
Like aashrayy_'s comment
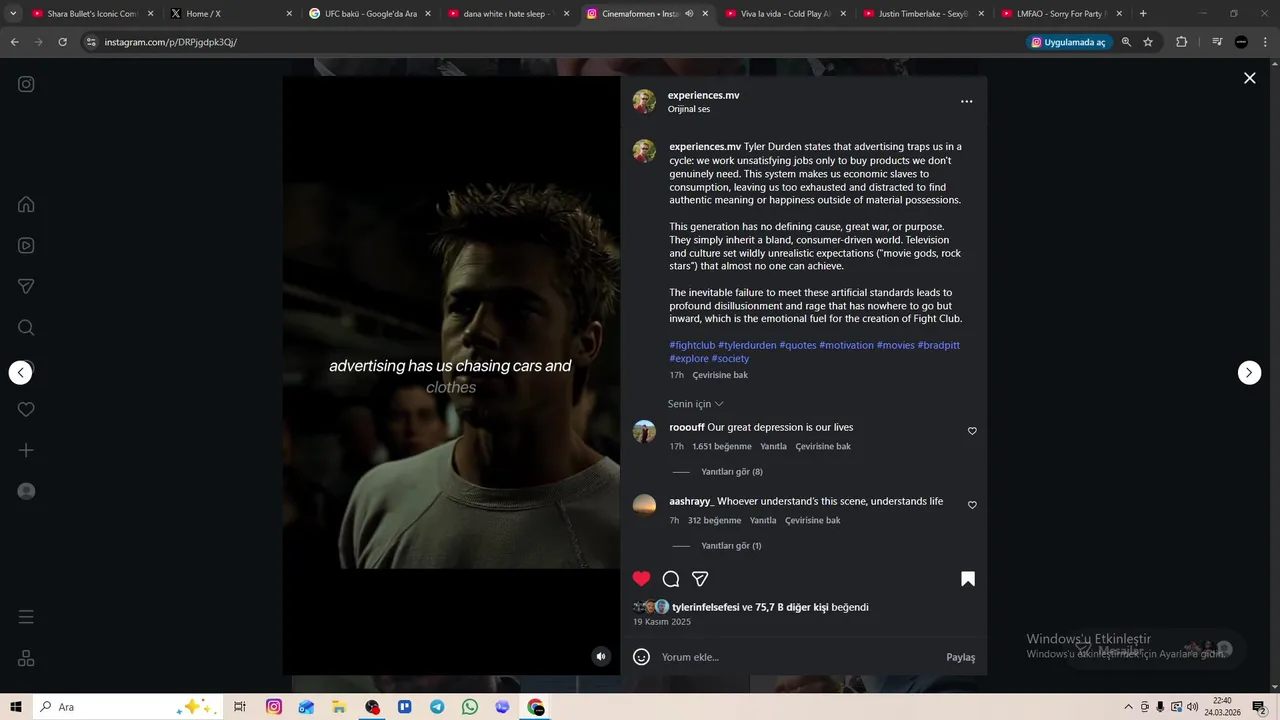(x=972, y=505)
